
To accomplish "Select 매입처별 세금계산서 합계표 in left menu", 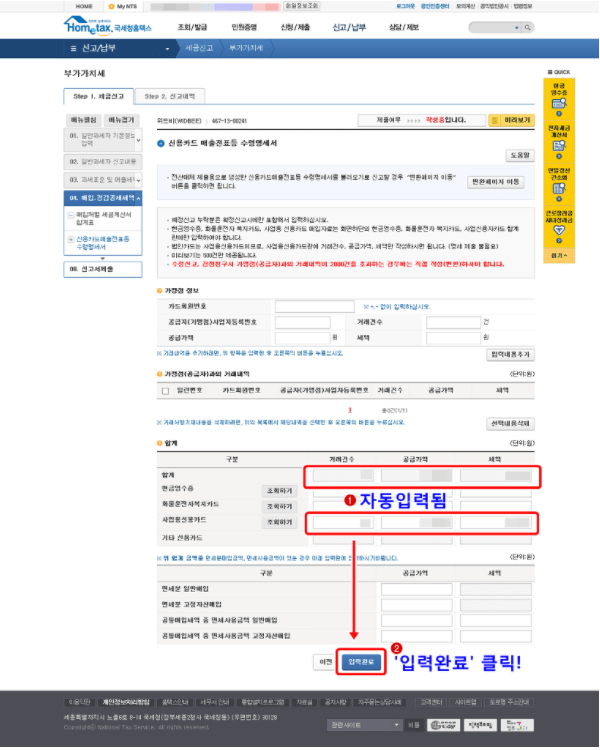I will point(103,219).
